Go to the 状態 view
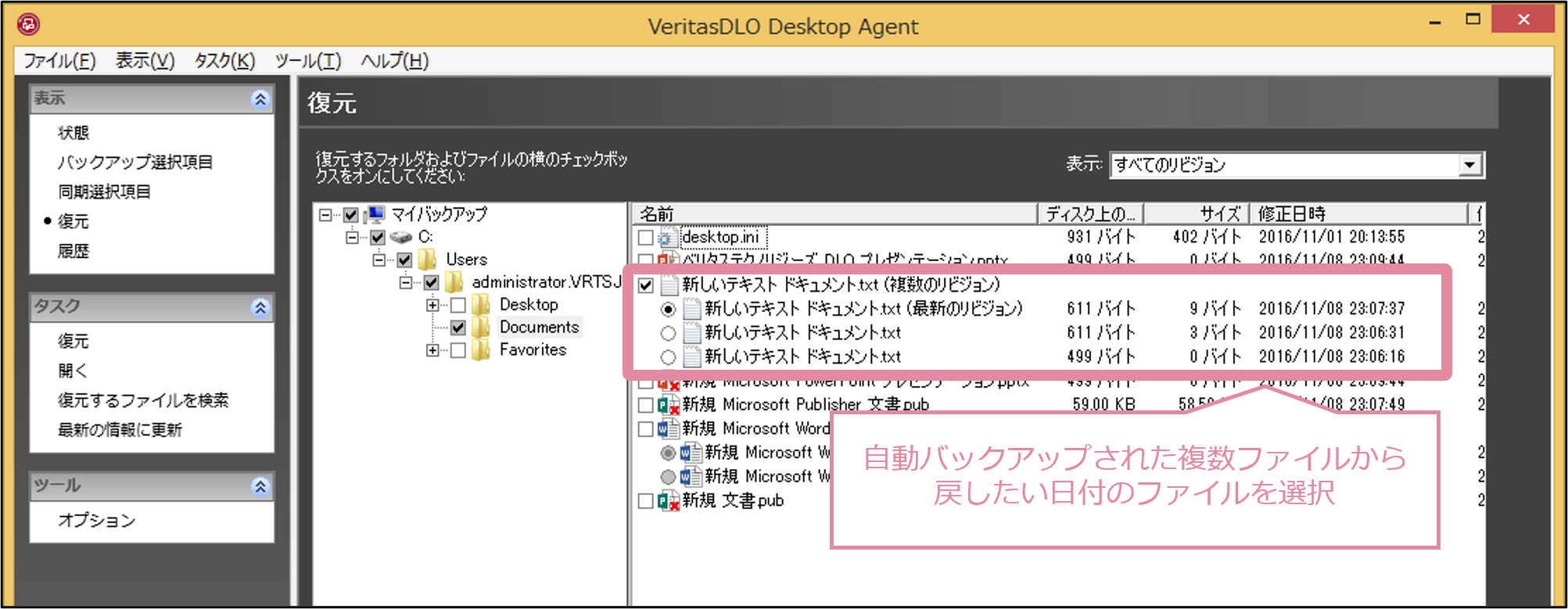 74,133
